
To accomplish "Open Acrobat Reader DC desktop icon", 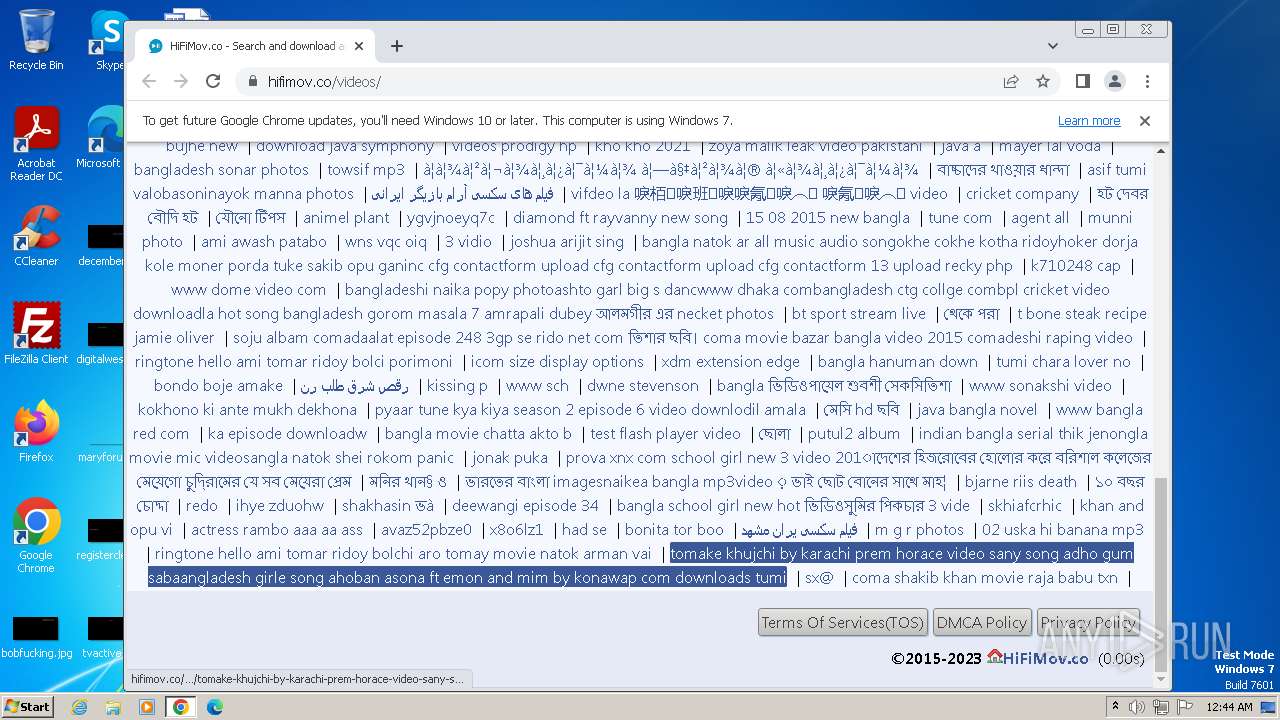I will pyautogui.click(x=36, y=145).
